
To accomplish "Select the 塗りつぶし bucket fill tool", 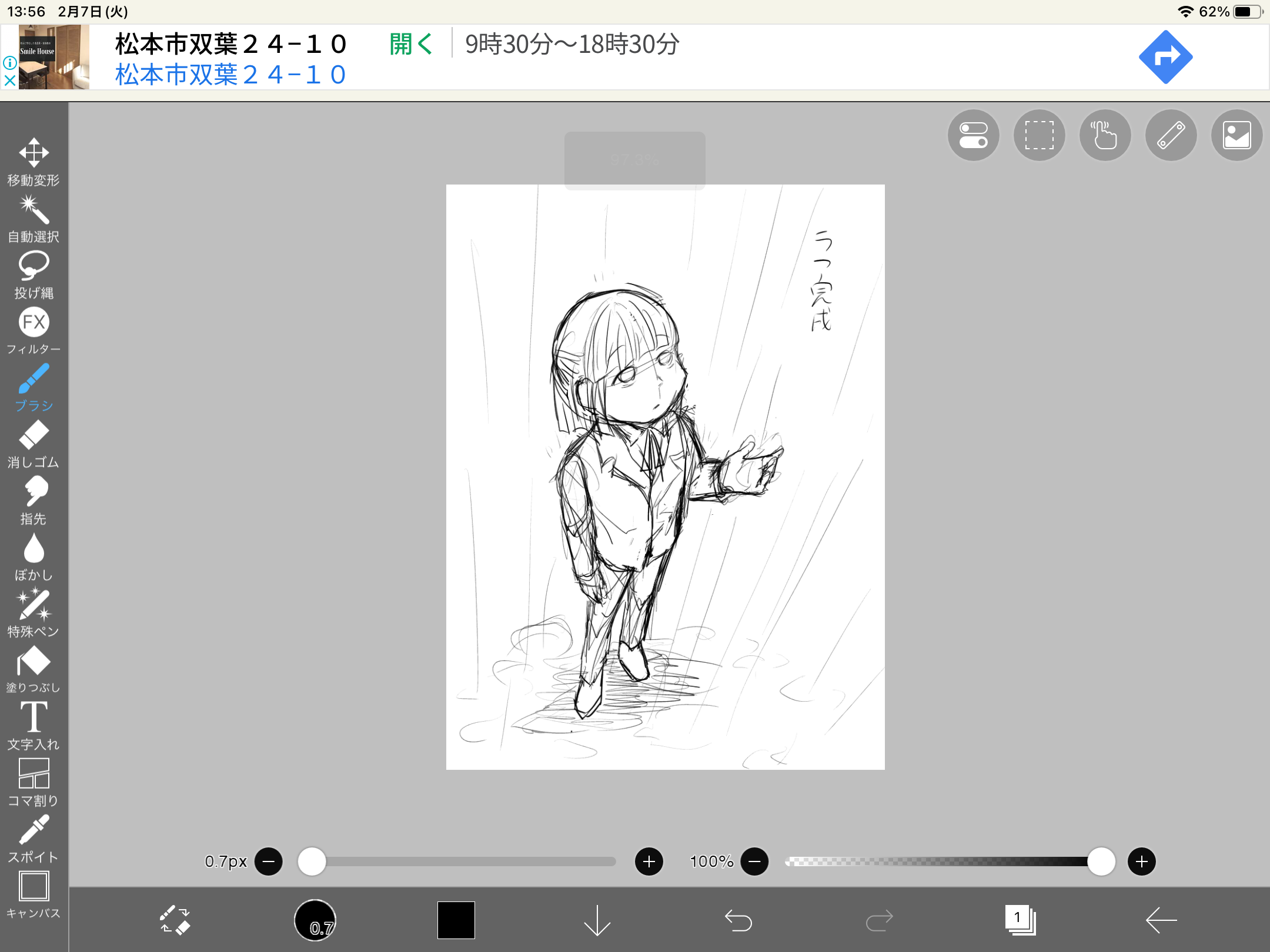I will tap(34, 669).
